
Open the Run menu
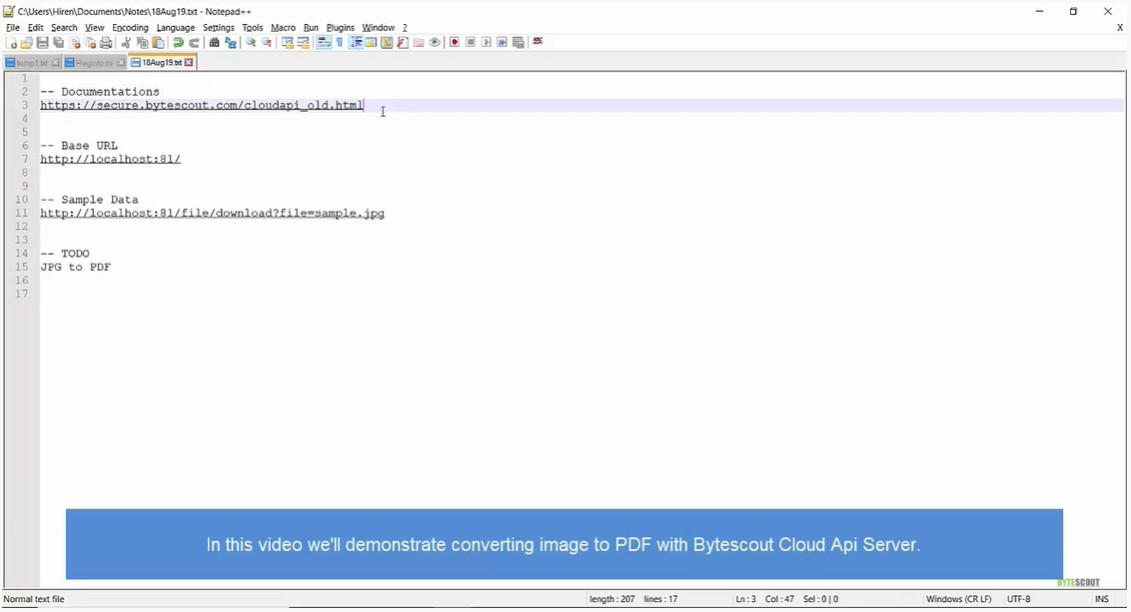click(311, 27)
